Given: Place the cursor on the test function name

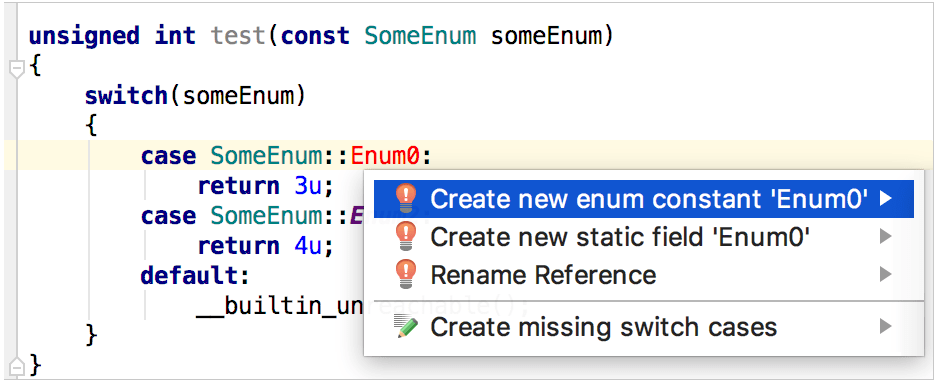Looking at the screenshot, I should point(238,36).
